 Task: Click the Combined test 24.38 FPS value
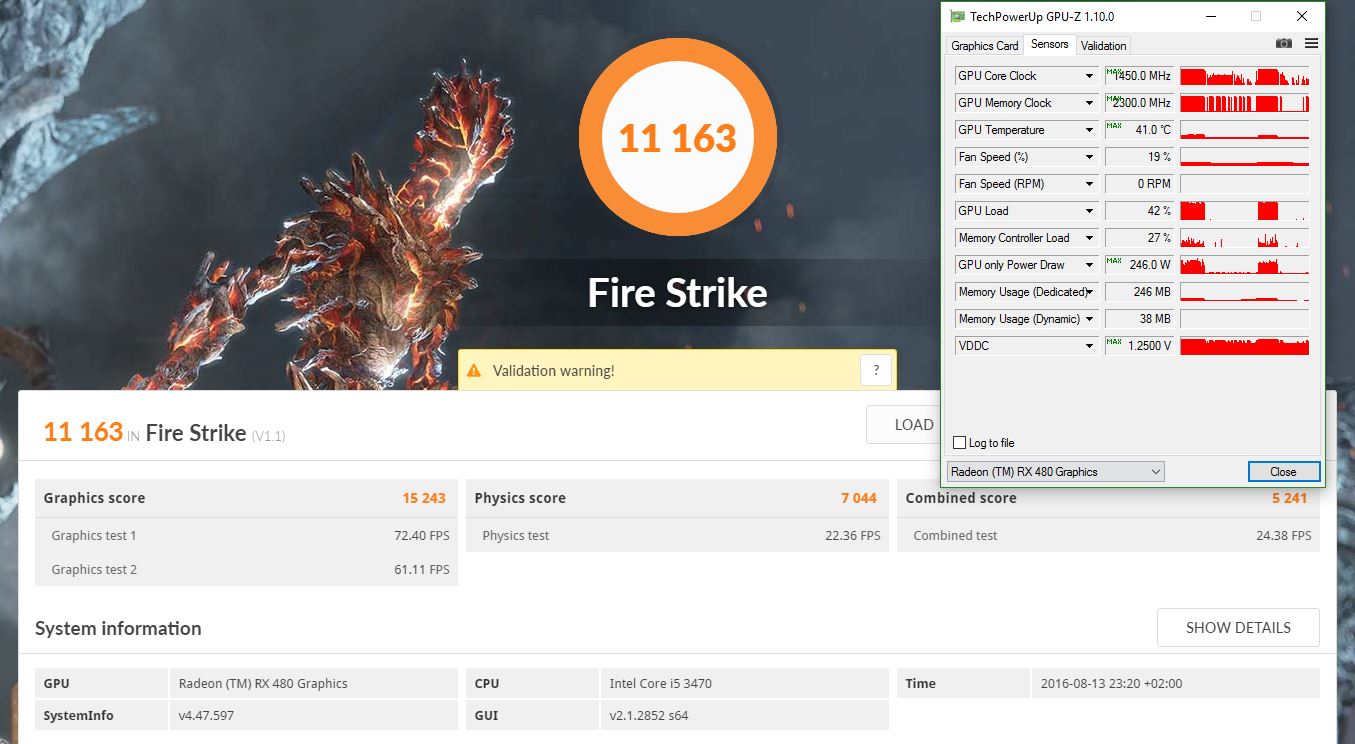coord(1284,536)
